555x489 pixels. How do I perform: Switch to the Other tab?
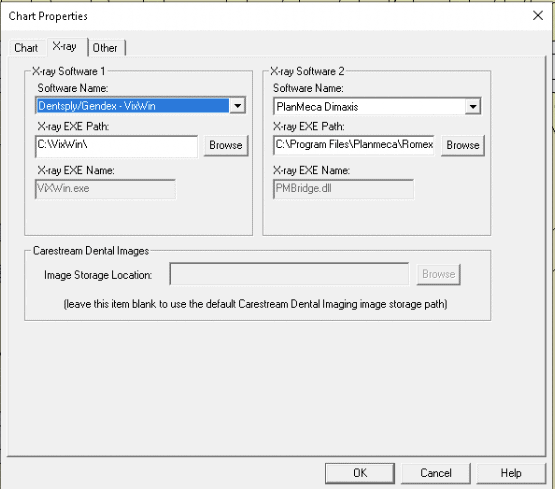[x=105, y=48]
